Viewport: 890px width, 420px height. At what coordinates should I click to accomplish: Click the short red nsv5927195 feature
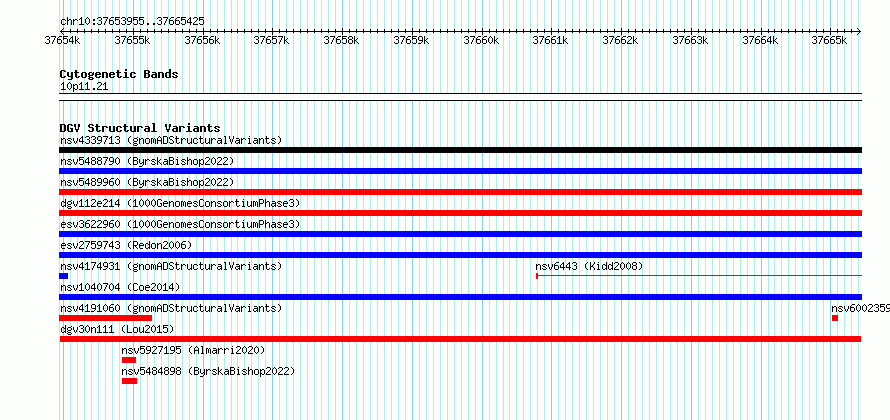pos(129,360)
